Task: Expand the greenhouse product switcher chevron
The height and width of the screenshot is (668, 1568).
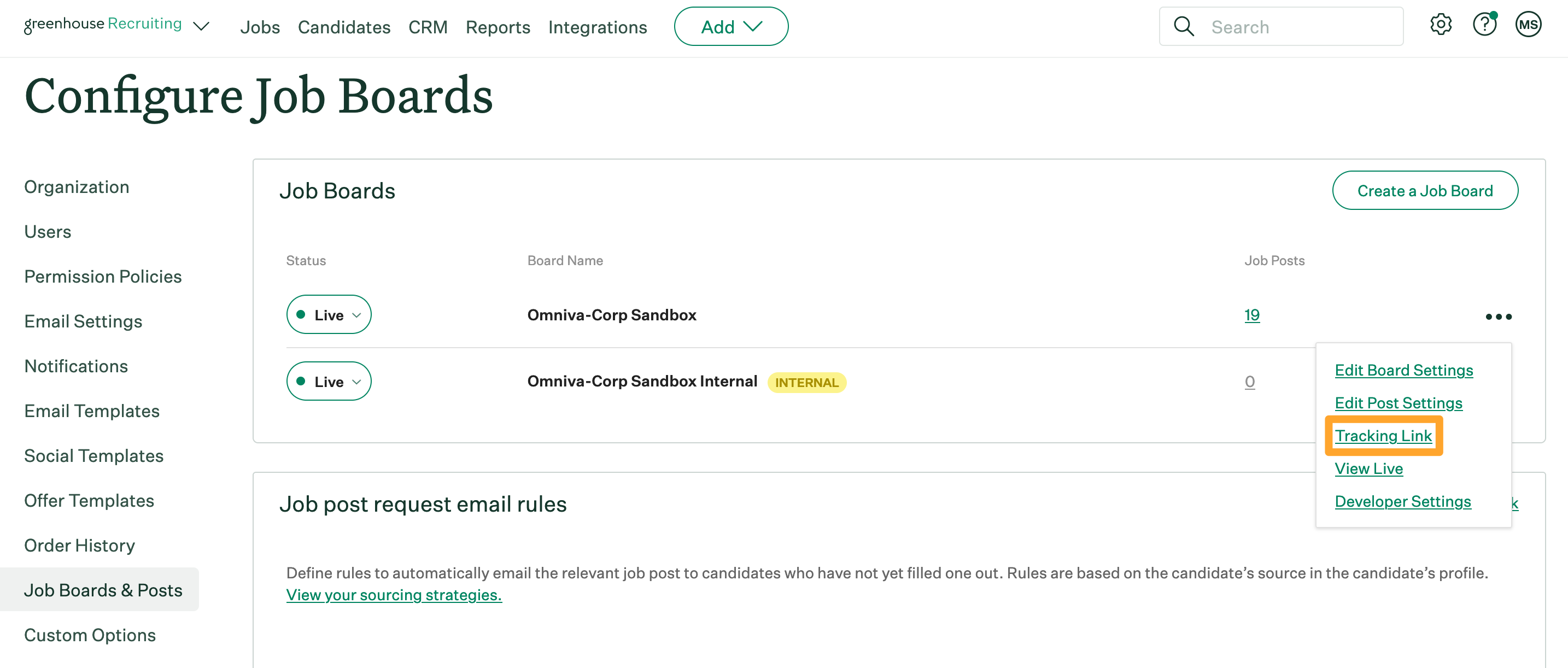Action: [x=202, y=26]
